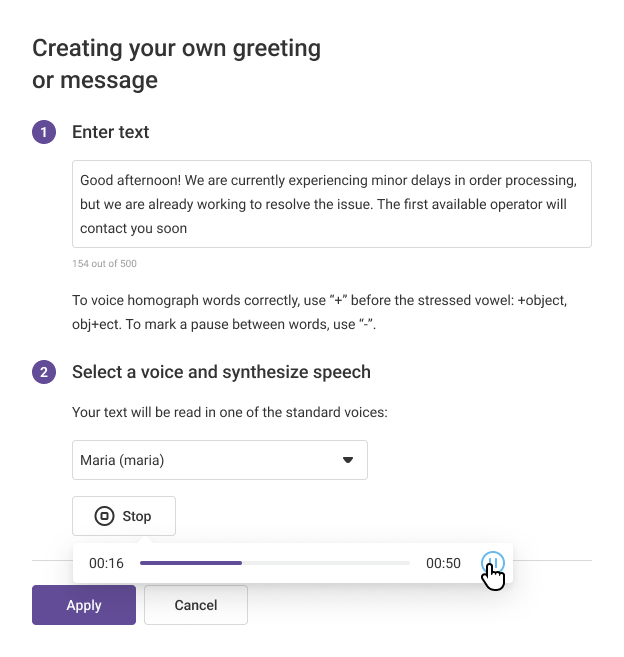Click the Stop button label
Viewport: 624px width, 657px height.
[x=137, y=516]
